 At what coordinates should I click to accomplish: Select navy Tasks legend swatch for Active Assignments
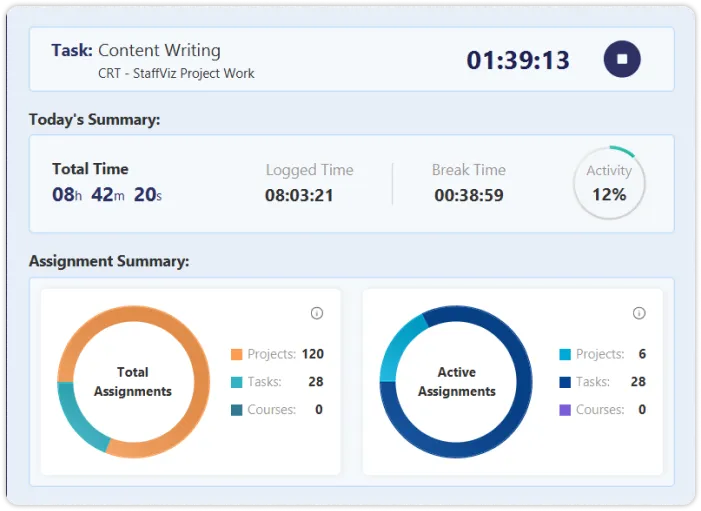click(x=565, y=382)
